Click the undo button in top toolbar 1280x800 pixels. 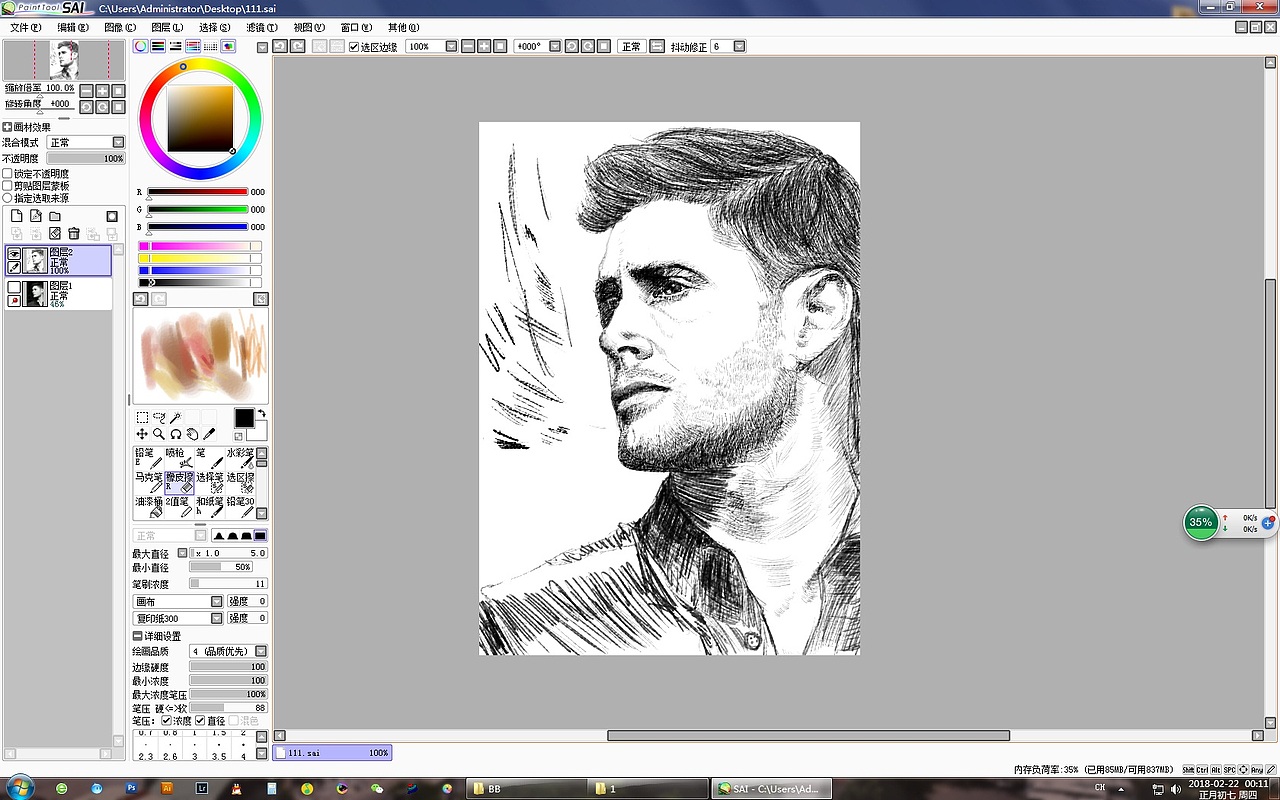coord(280,46)
